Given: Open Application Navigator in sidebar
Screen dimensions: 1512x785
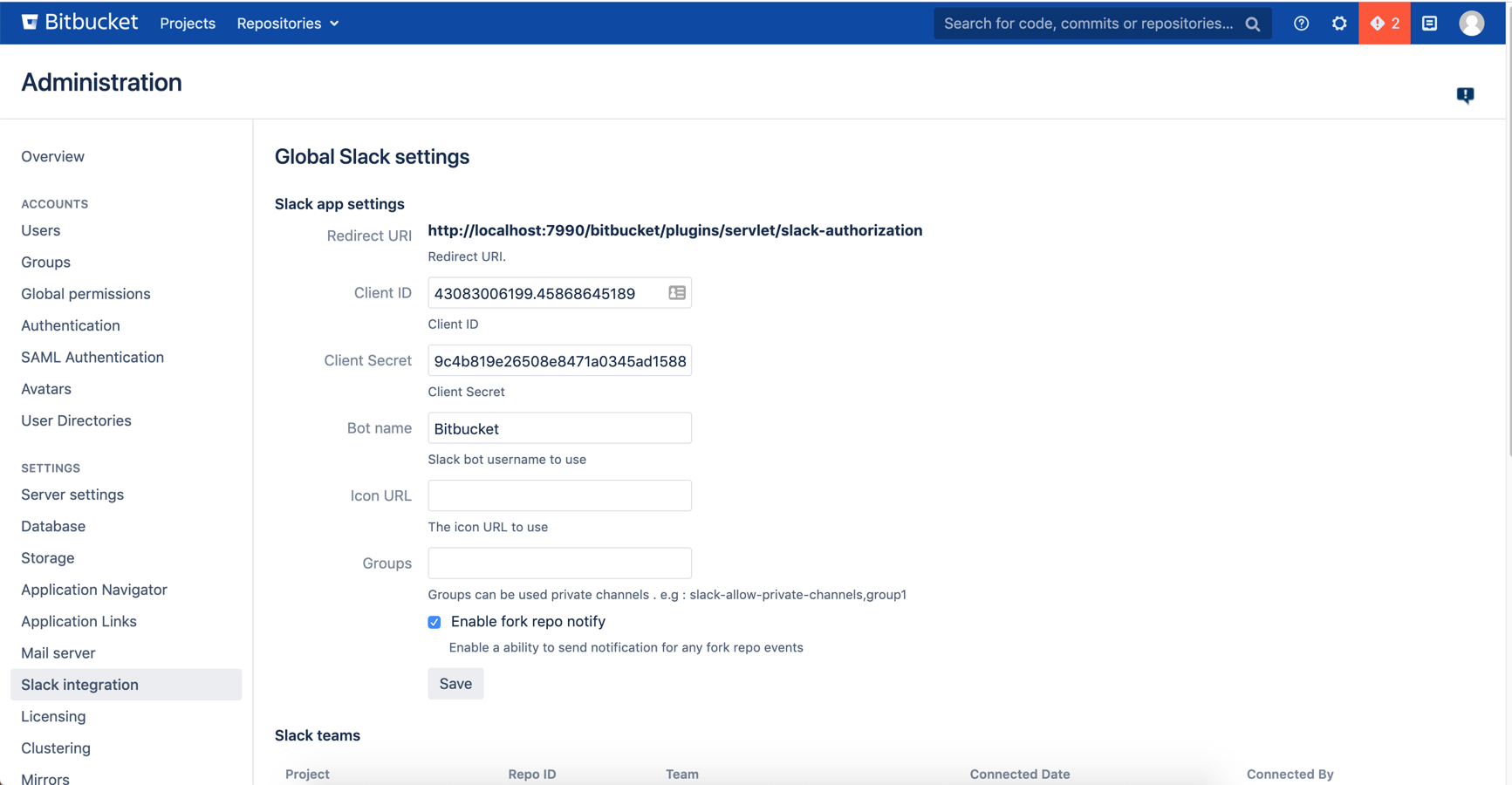Looking at the screenshot, I should click(94, 590).
